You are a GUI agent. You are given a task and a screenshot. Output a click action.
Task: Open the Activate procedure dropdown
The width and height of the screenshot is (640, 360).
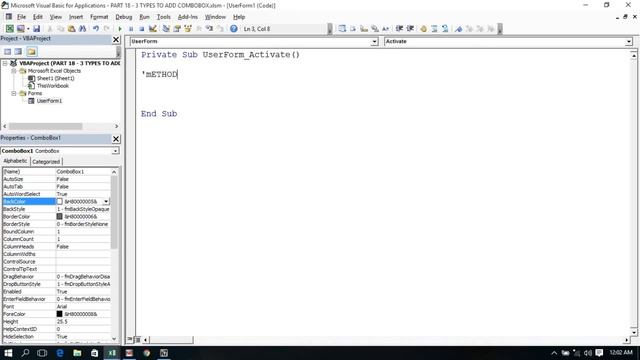[x=629, y=42]
